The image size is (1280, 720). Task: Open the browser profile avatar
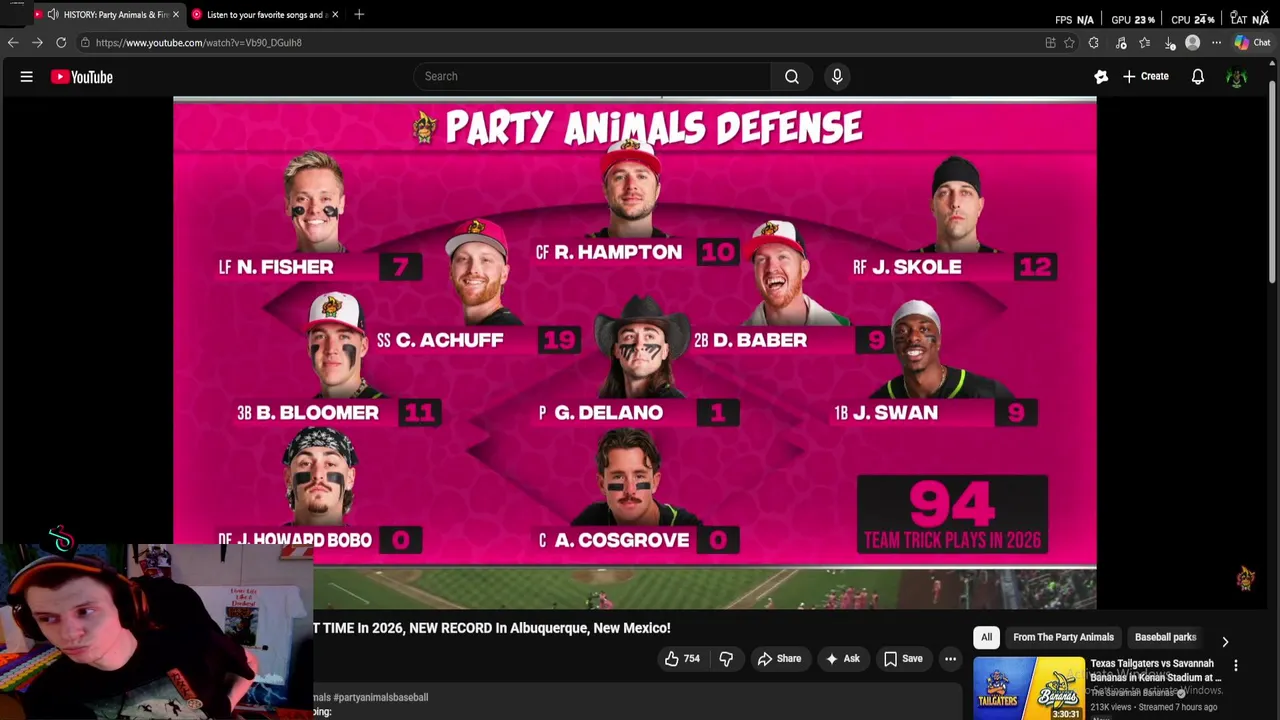1193,43
